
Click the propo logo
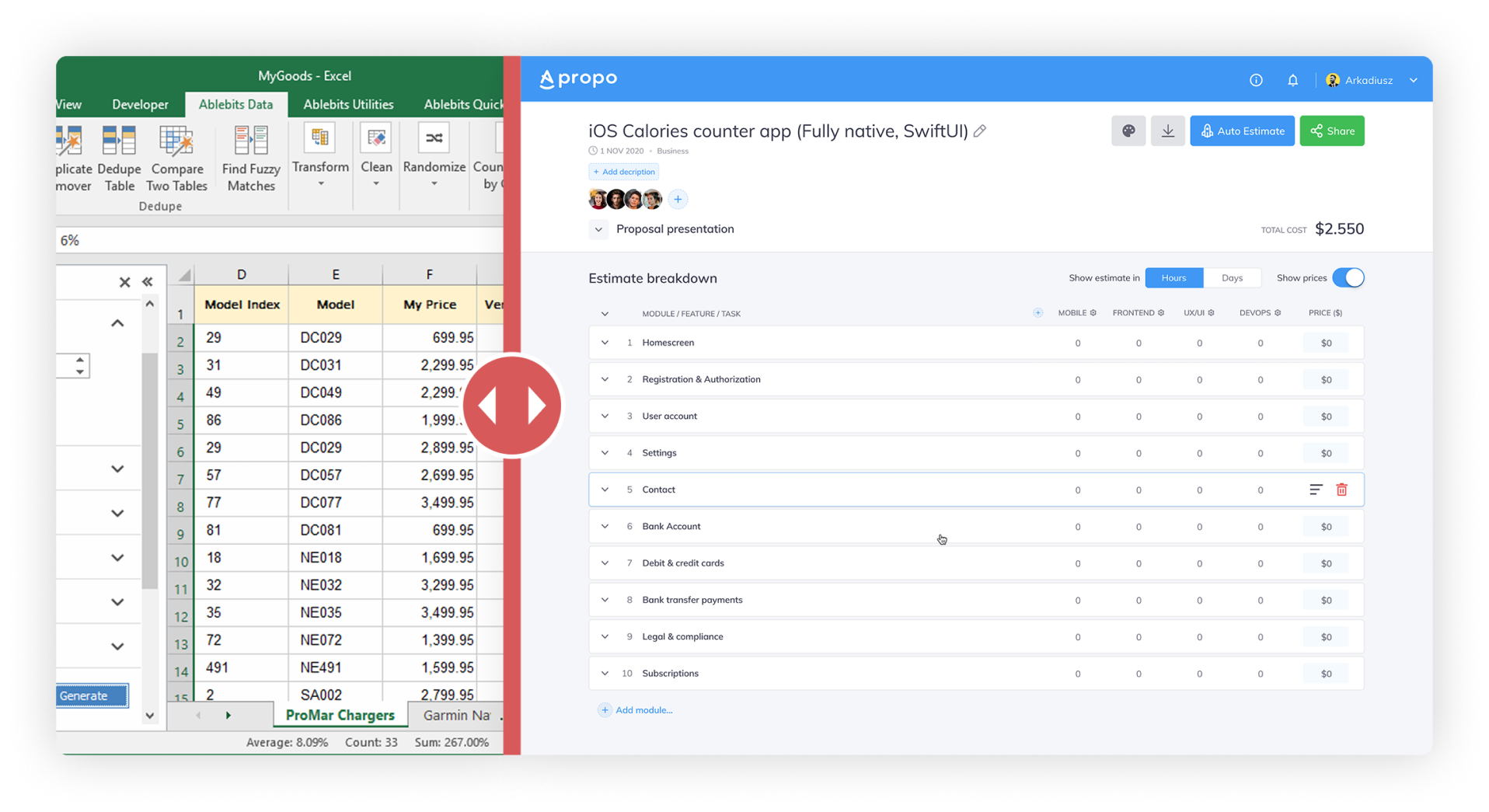(578, 78)
